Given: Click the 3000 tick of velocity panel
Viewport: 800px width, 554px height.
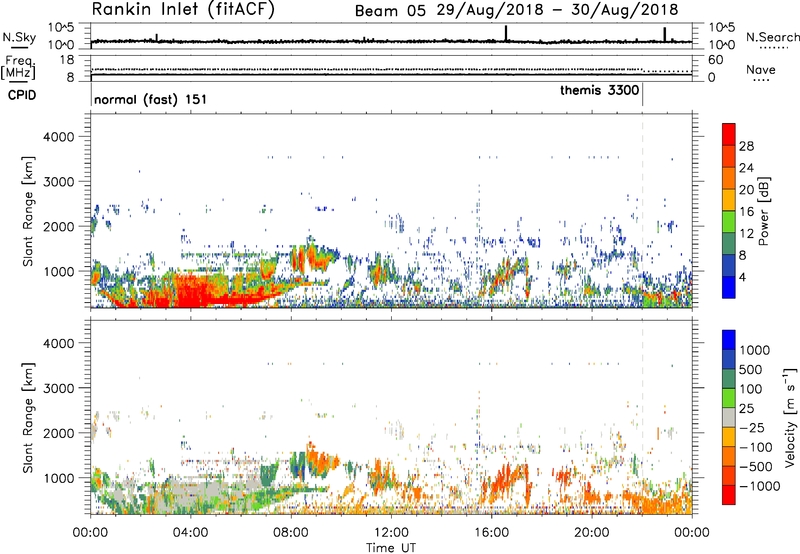Looking at the screenshot, I should pos(58,388).
